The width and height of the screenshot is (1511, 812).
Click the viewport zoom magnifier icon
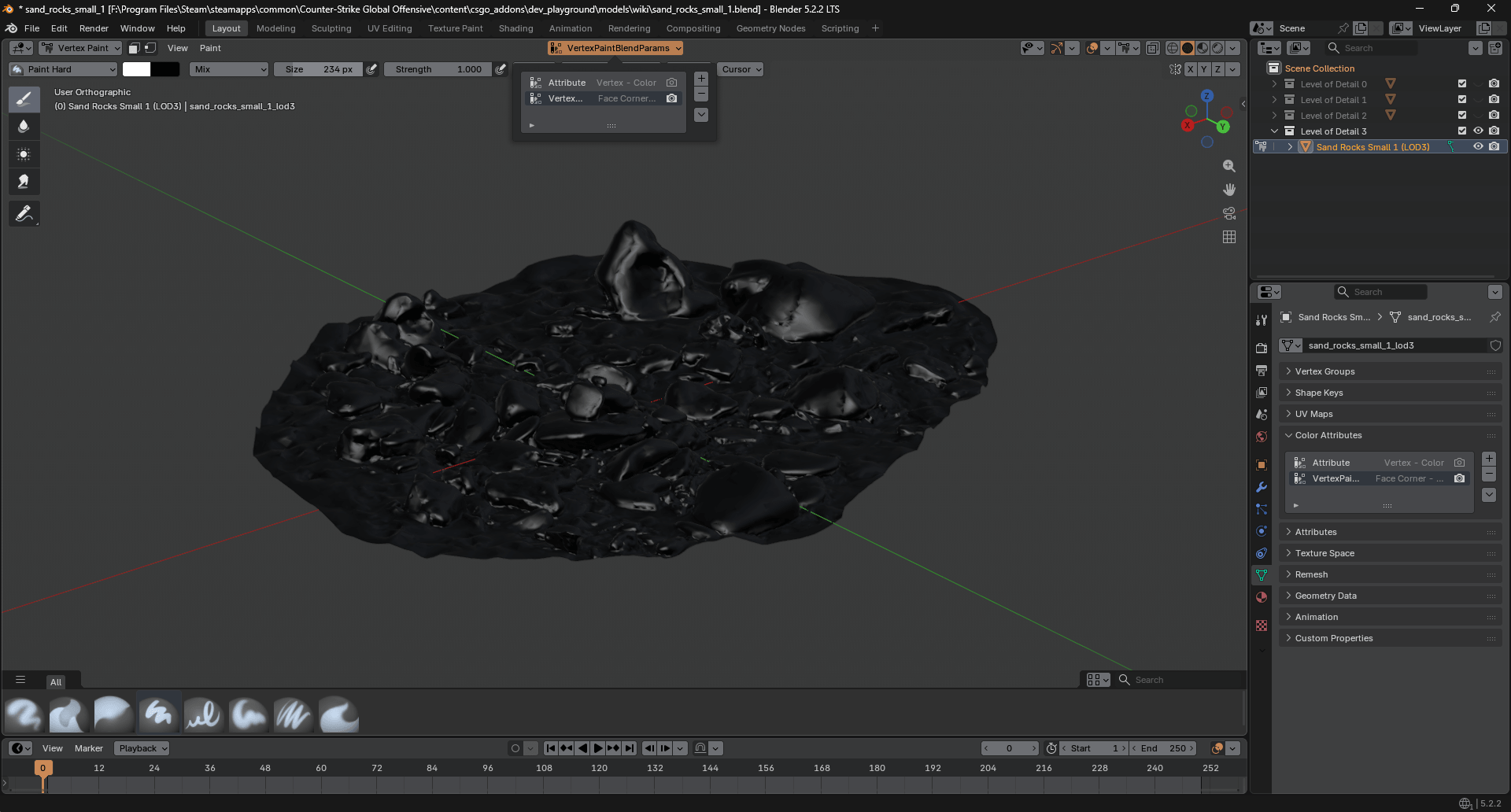[x=1229, y=166]
